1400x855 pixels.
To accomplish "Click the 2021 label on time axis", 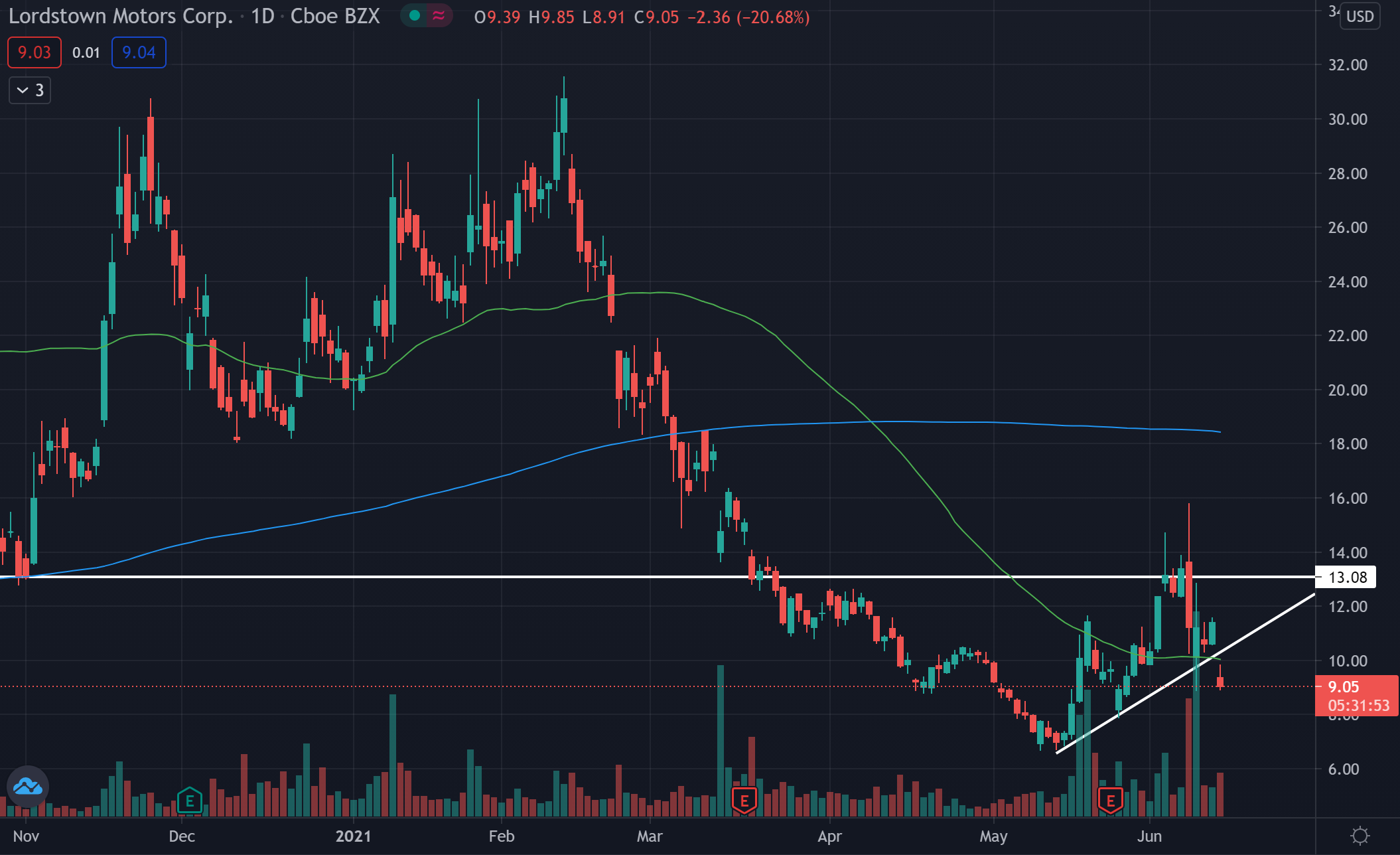I will click(353, 836).
